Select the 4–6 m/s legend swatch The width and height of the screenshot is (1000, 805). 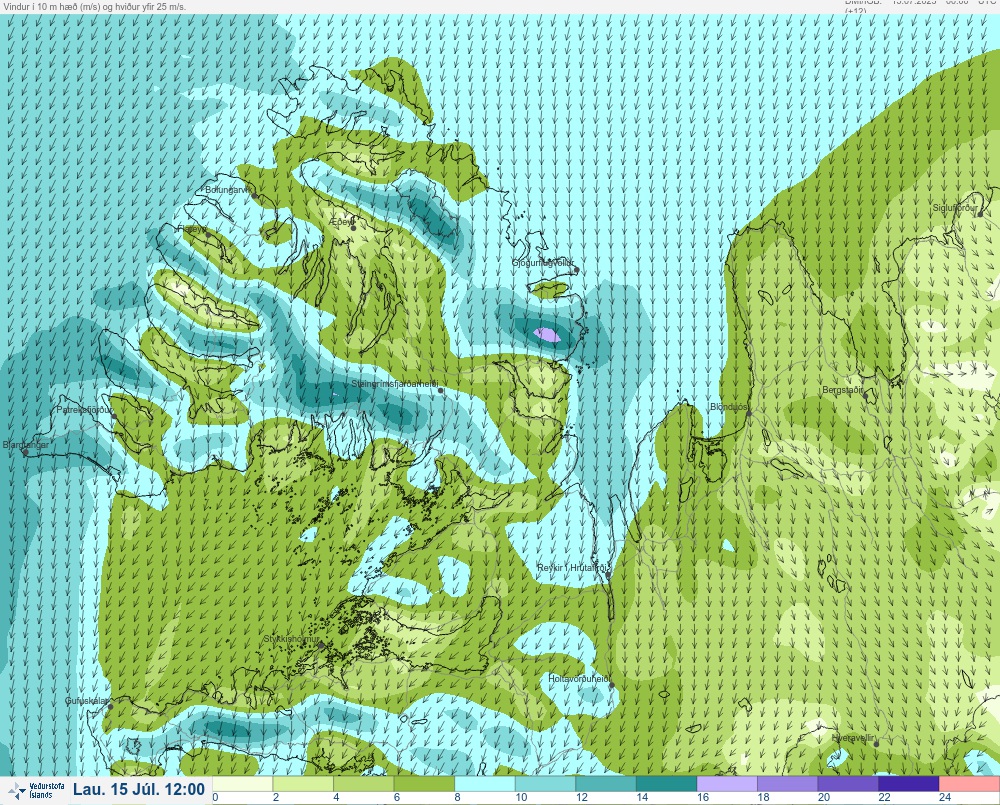[x=364, y=783]
